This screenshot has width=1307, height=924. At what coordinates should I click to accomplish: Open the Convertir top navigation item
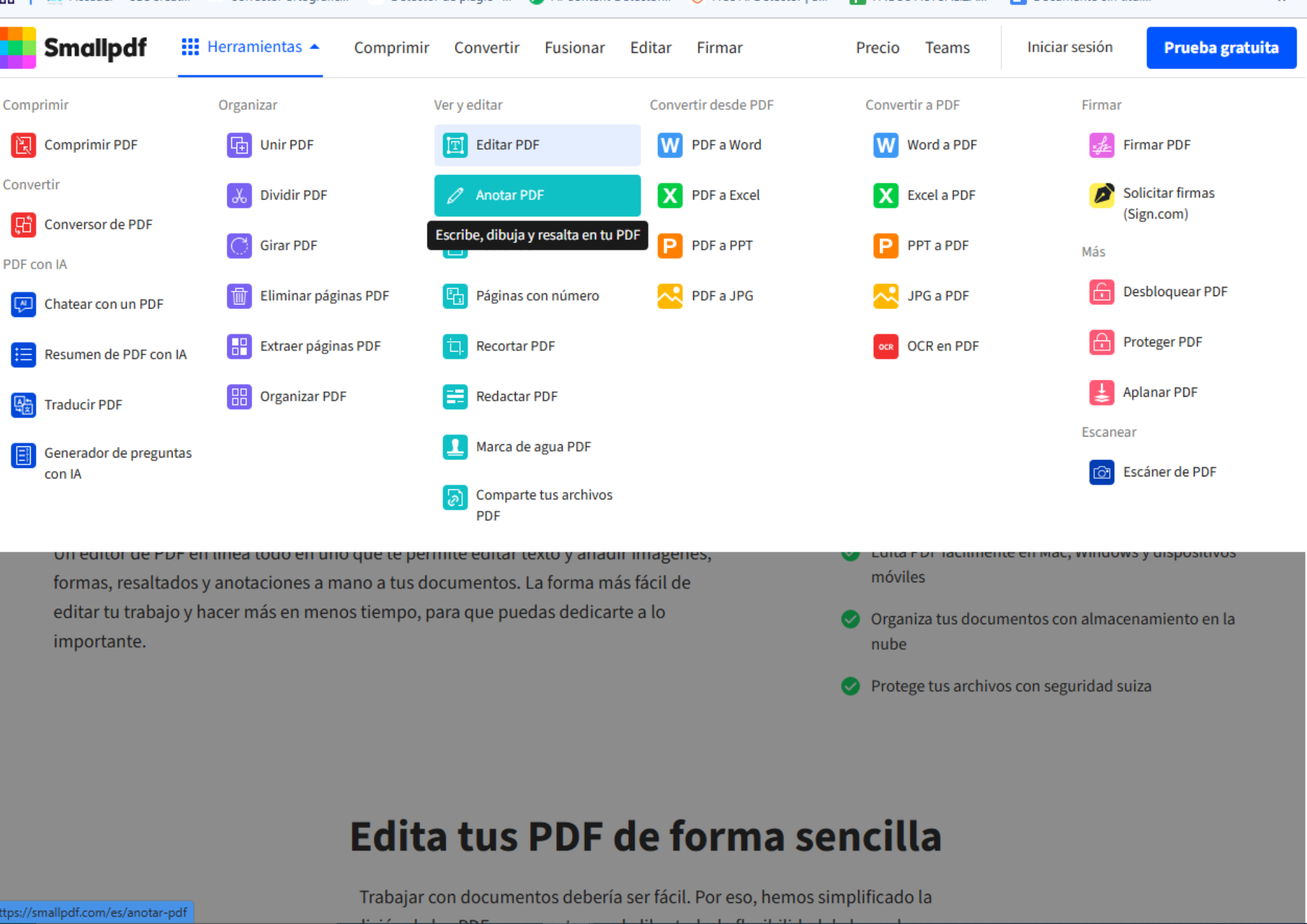click(x=487, y=48)
